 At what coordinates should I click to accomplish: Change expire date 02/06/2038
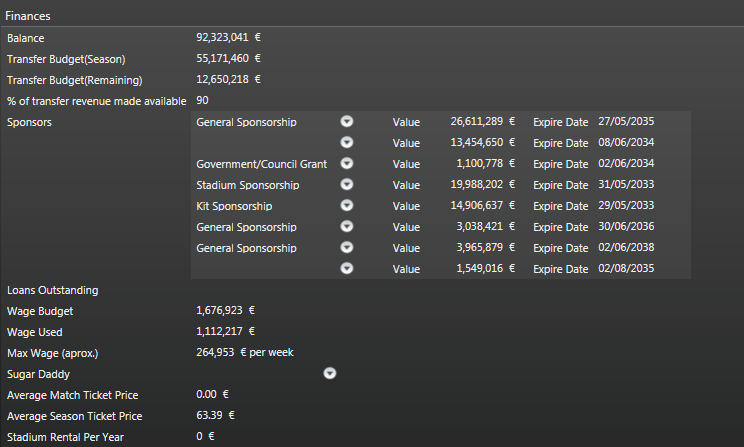[626, 247]
